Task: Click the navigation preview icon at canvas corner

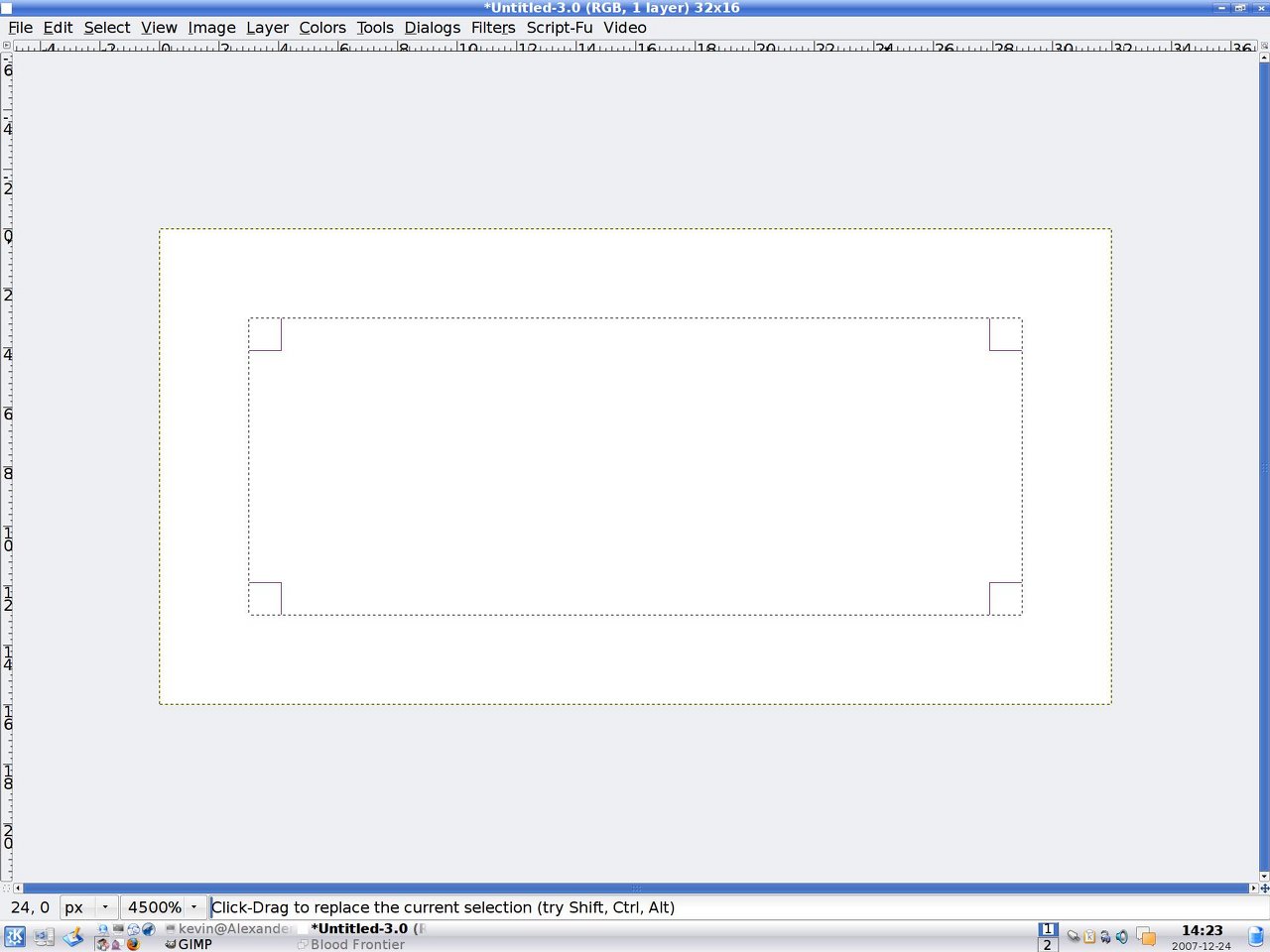Action: (x=1264, y=888)
